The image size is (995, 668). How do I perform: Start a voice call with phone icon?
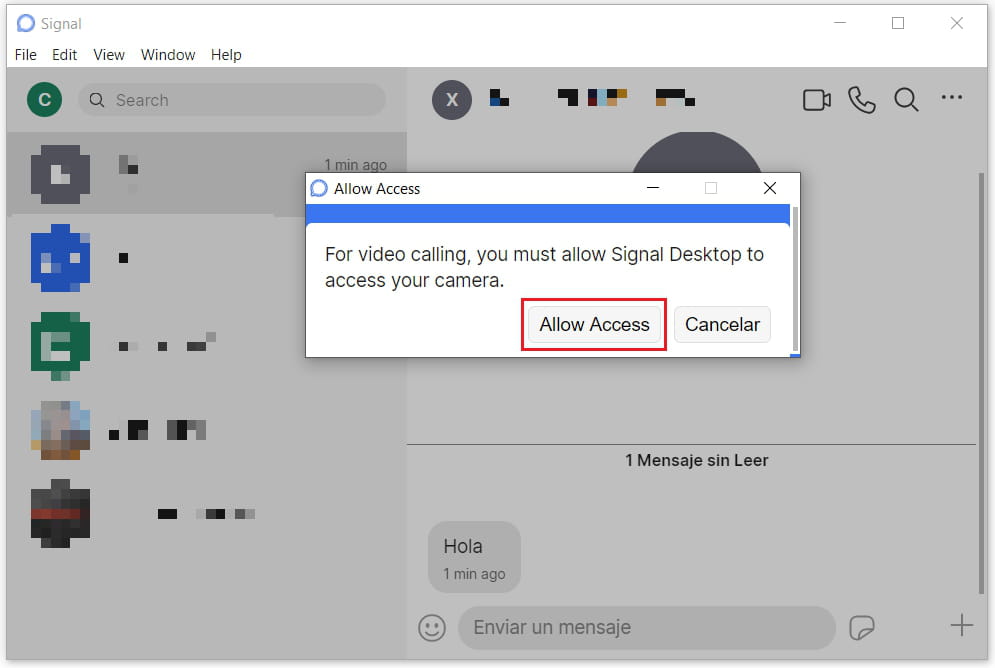[861, 100]
